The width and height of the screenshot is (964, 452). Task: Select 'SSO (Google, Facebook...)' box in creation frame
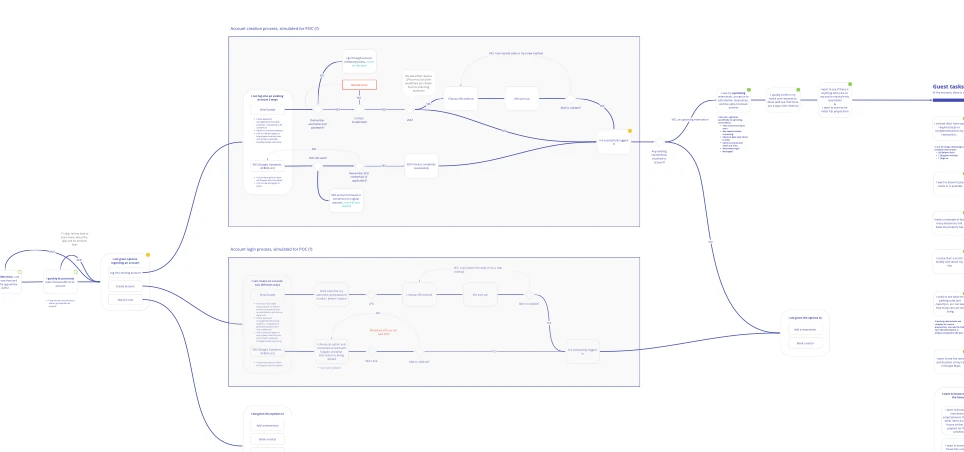click(267, 165)
